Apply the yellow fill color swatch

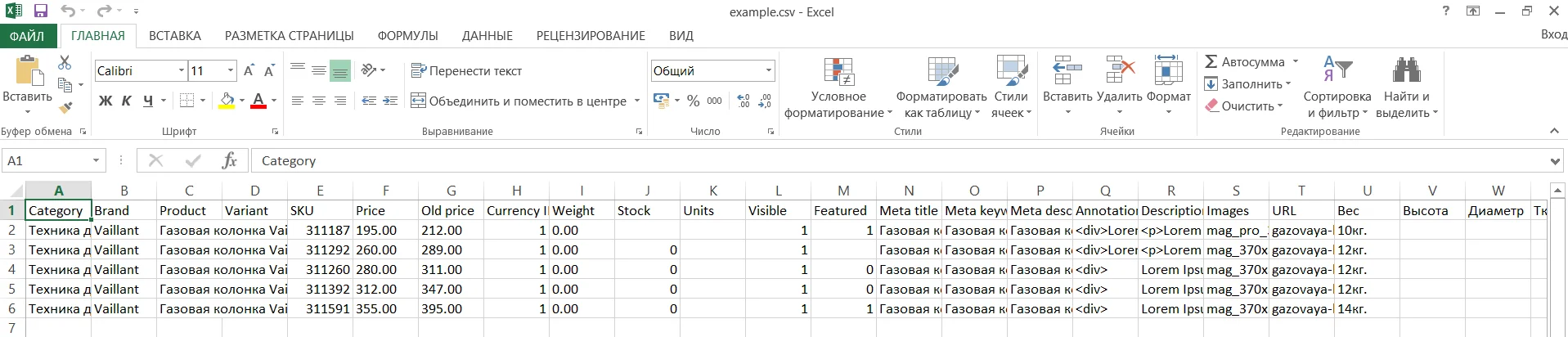point(227,101)
